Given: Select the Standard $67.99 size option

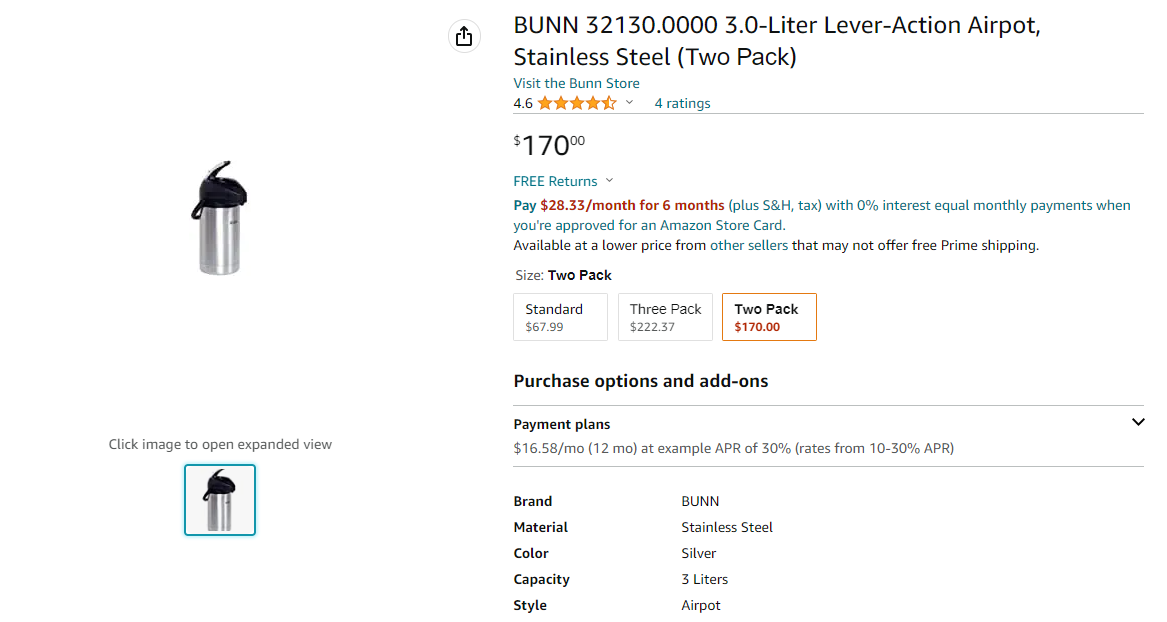Looking at the screenshot, I should [560, 317].
